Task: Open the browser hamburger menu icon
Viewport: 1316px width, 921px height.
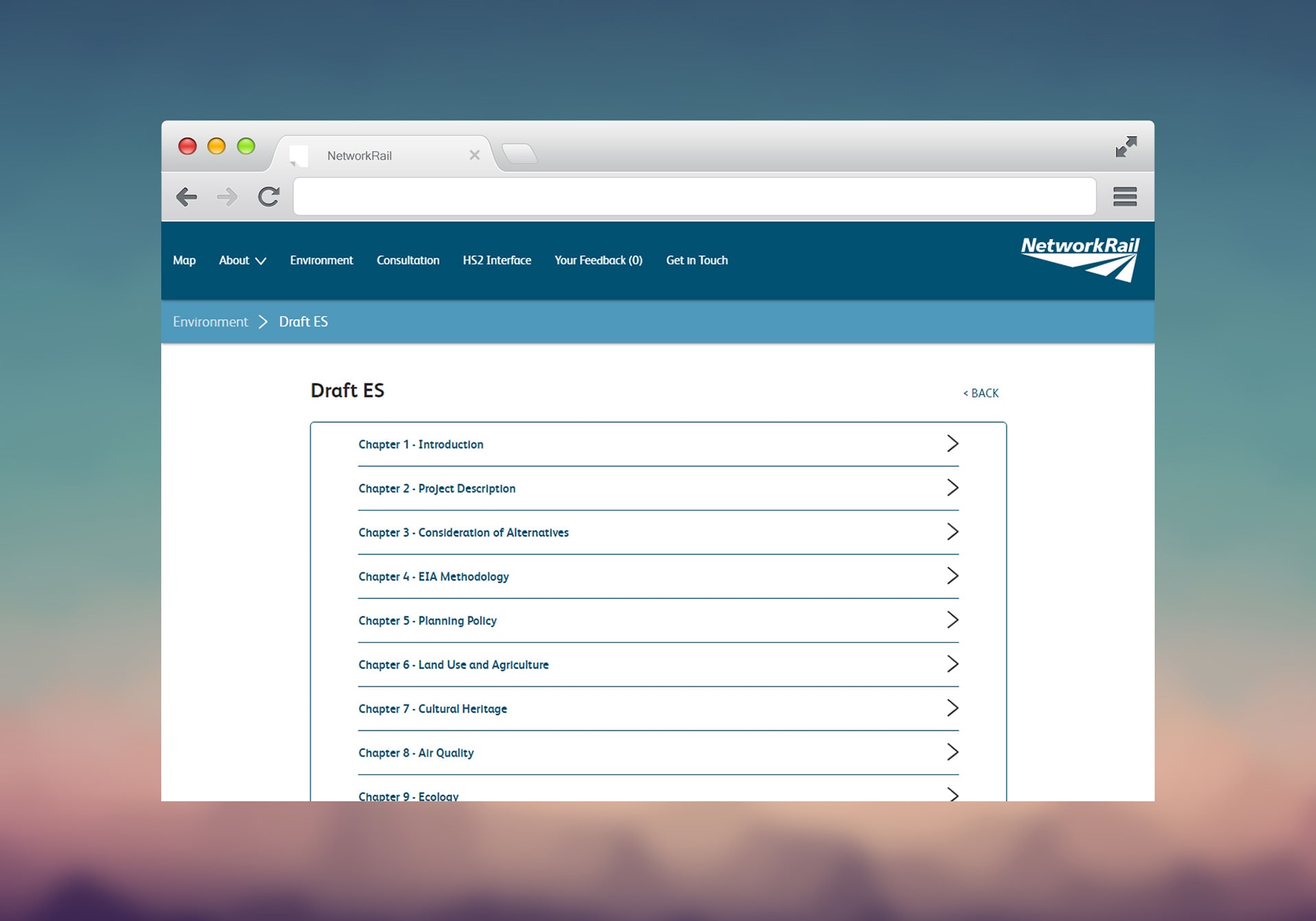Action: [1125, 197]
